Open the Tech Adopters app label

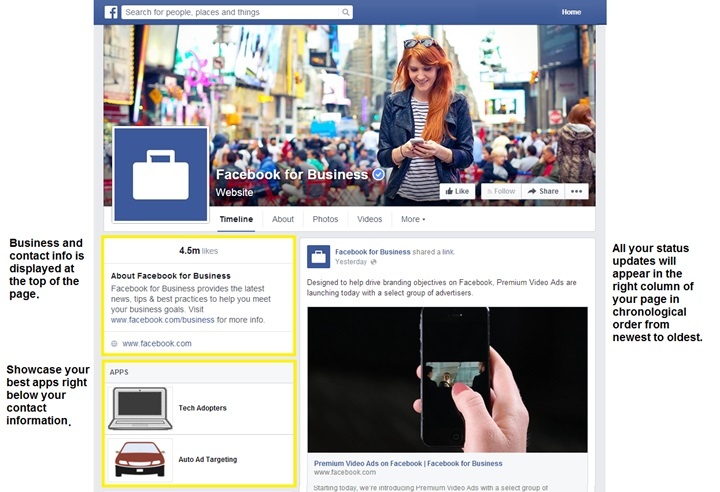point(202,408)
